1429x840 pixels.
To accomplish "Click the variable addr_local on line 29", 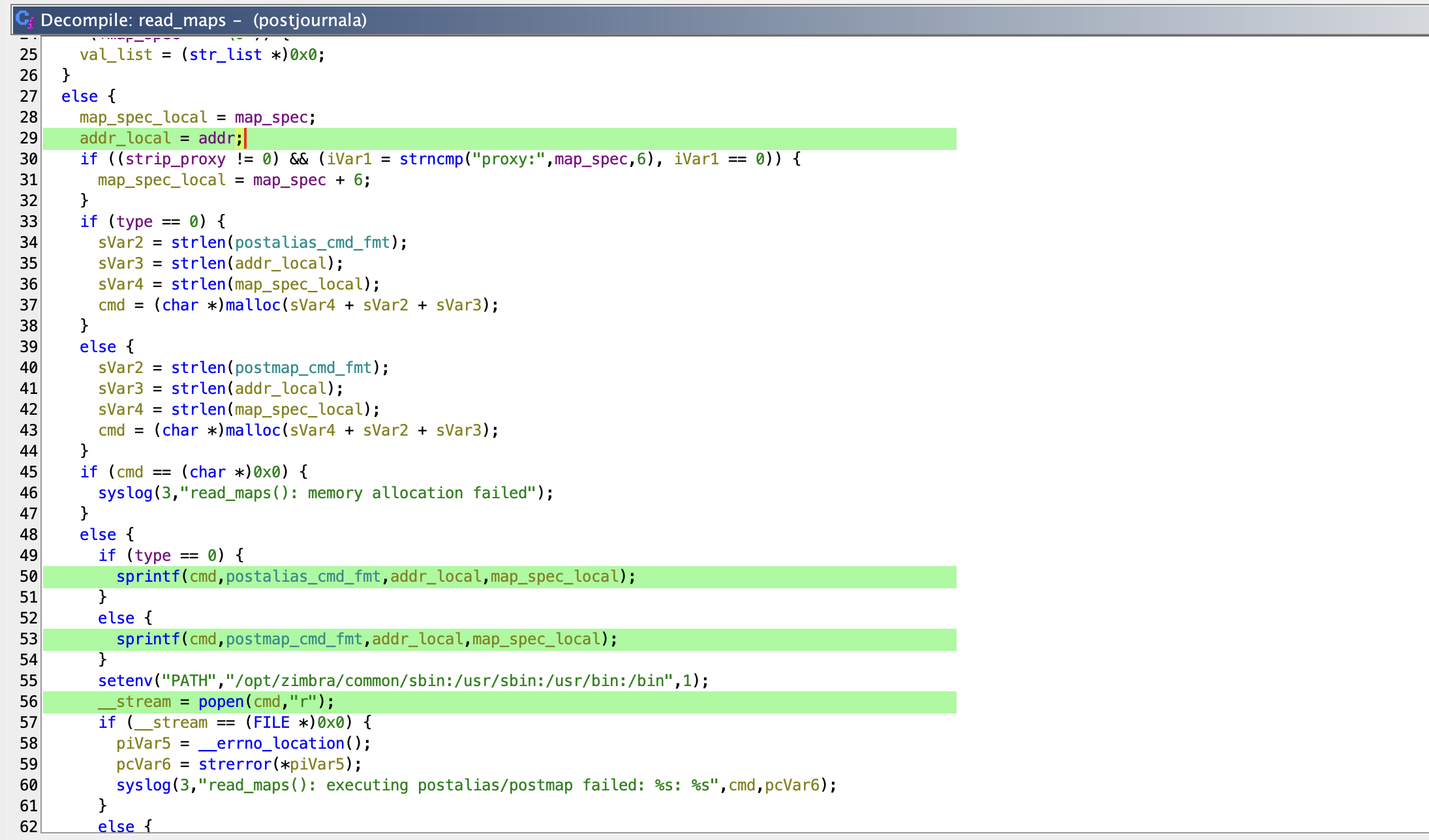I will [124, 138].
